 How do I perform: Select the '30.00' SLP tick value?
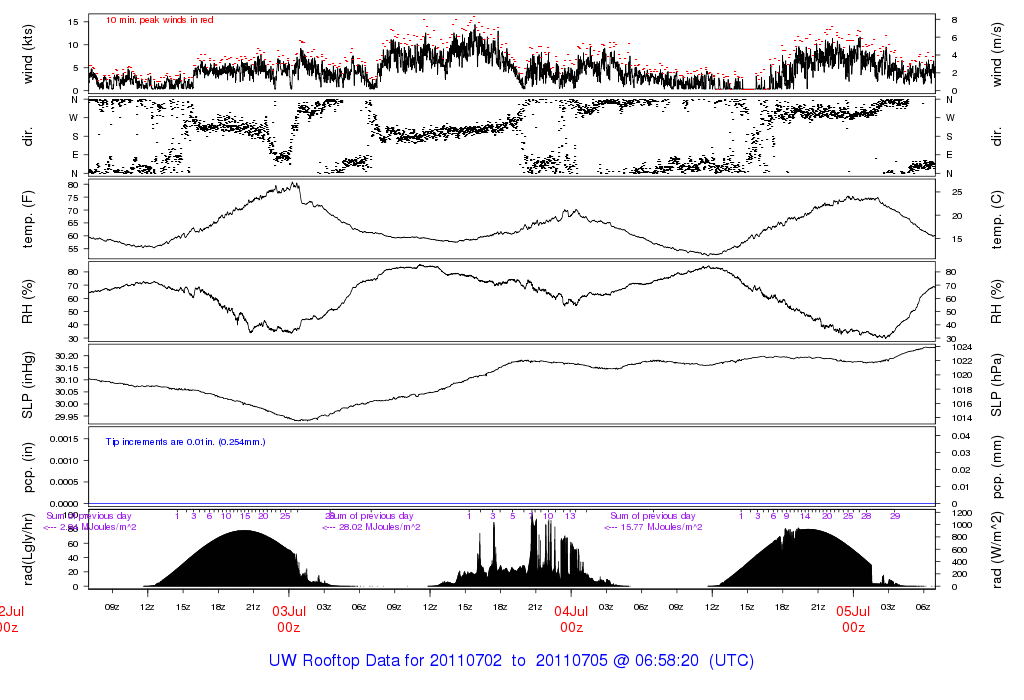pos(68,404)
